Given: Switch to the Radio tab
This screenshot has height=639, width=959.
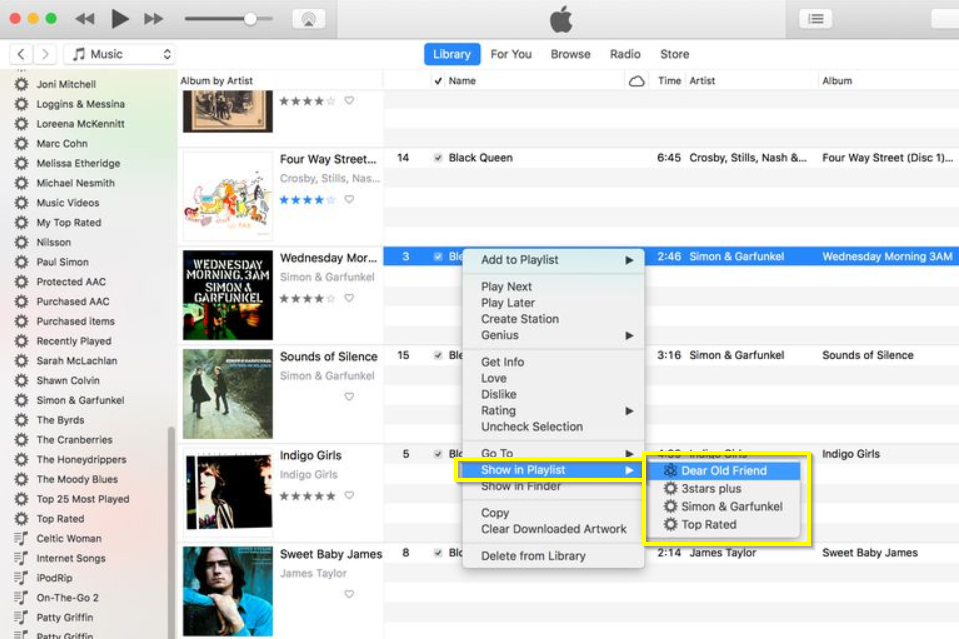Looking at the screenshot, I should (x=625, y=54).
